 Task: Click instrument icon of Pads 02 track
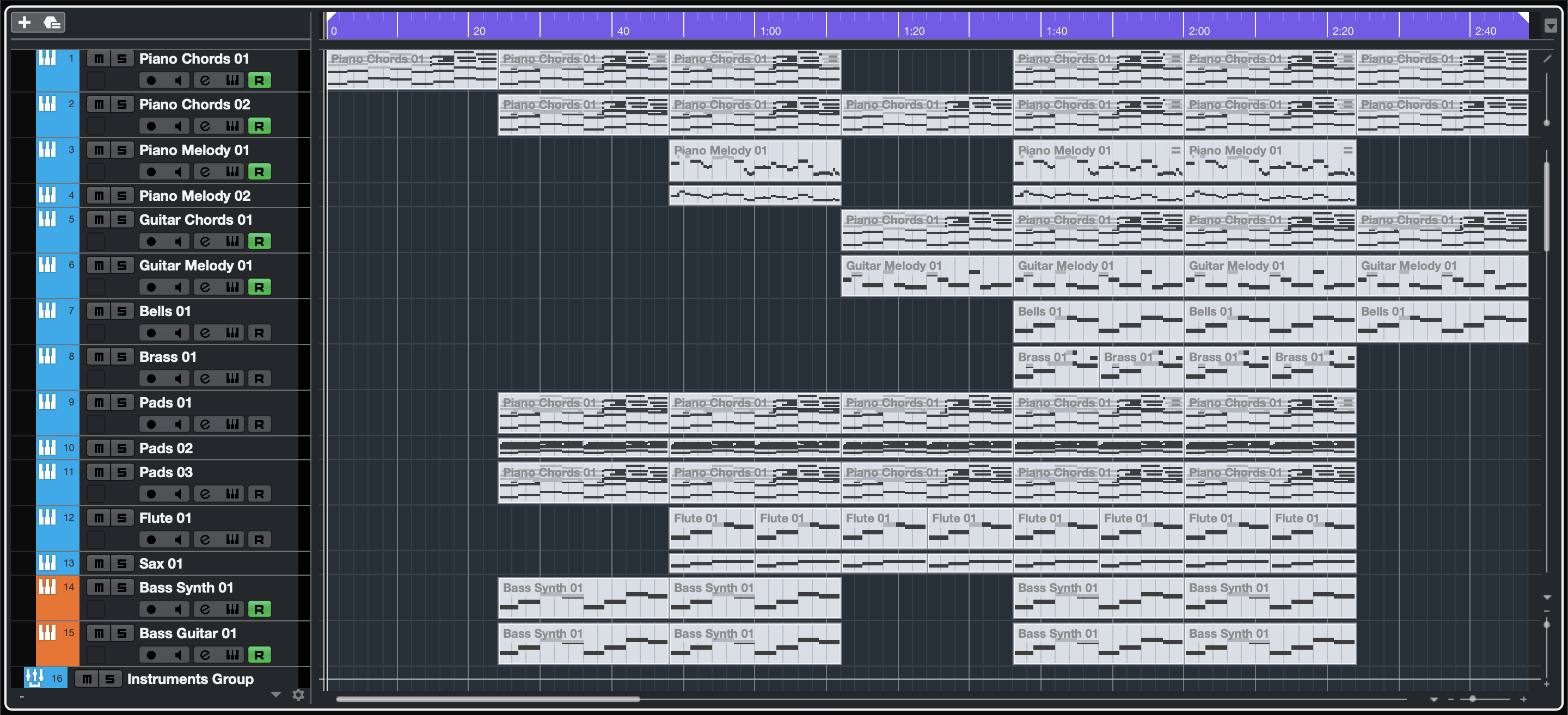pos(47,448)
